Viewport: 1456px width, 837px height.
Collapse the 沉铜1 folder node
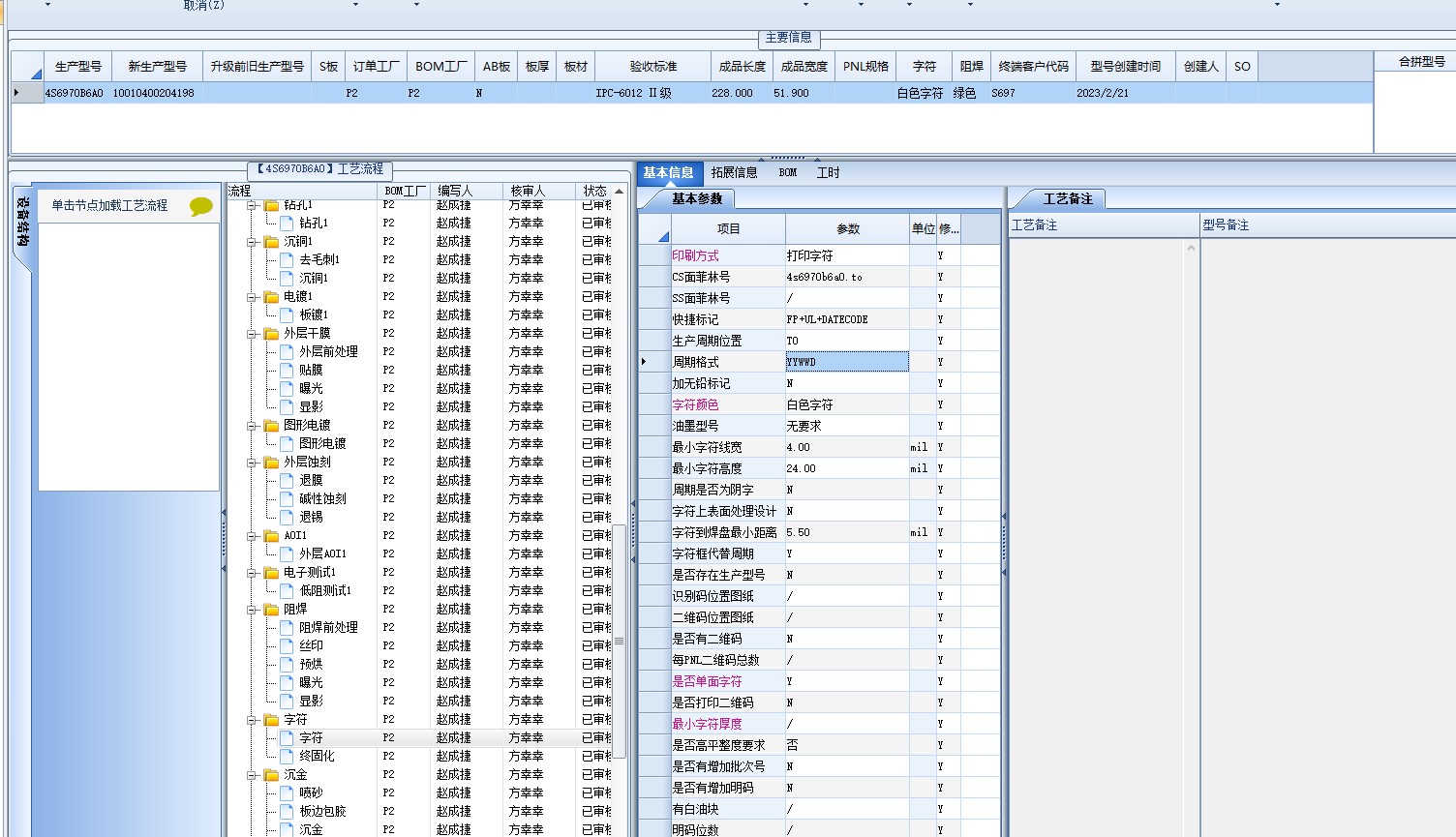tap(253, 242)
